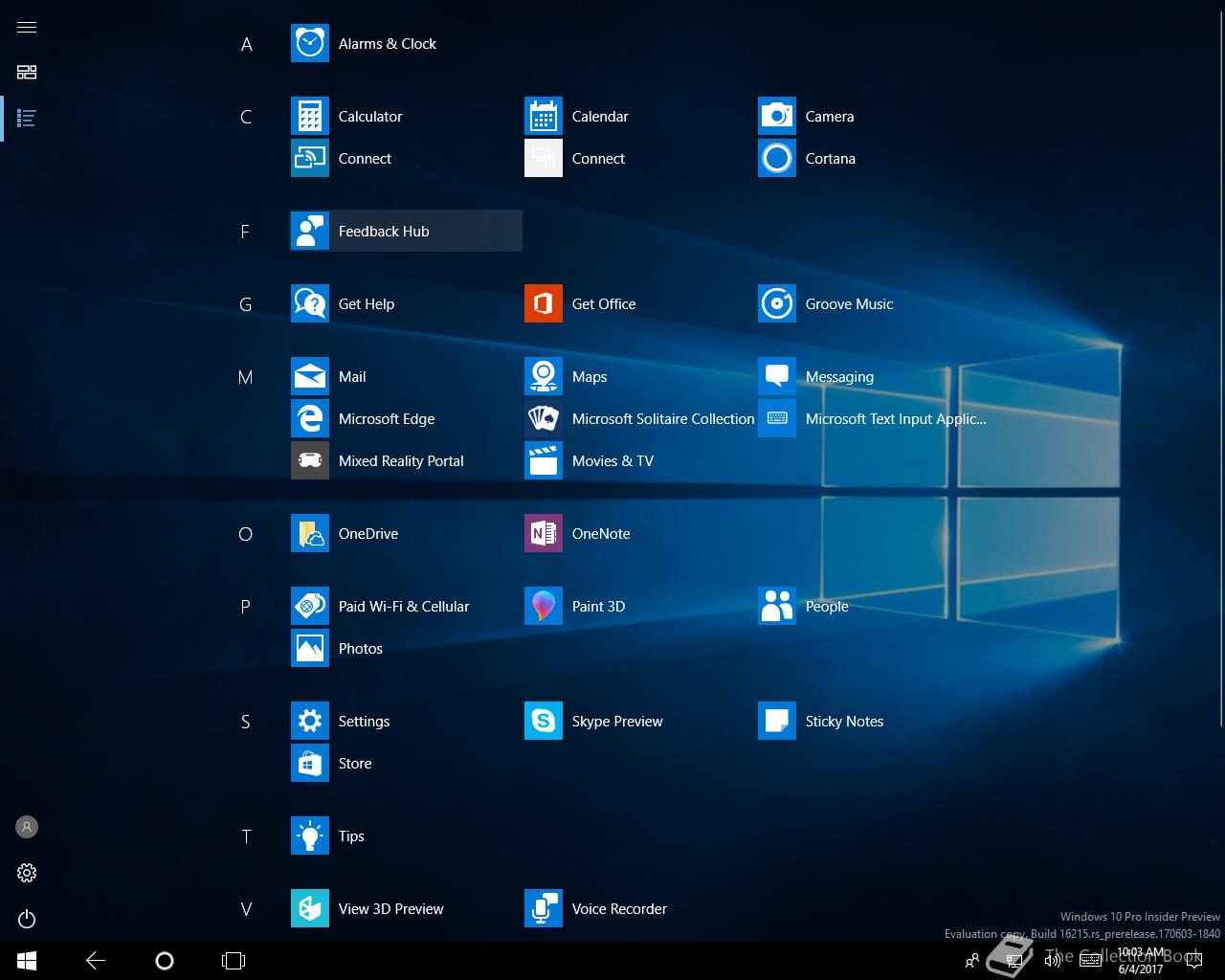Open the user account menu

pyautogui.click(x=27, y=827)
